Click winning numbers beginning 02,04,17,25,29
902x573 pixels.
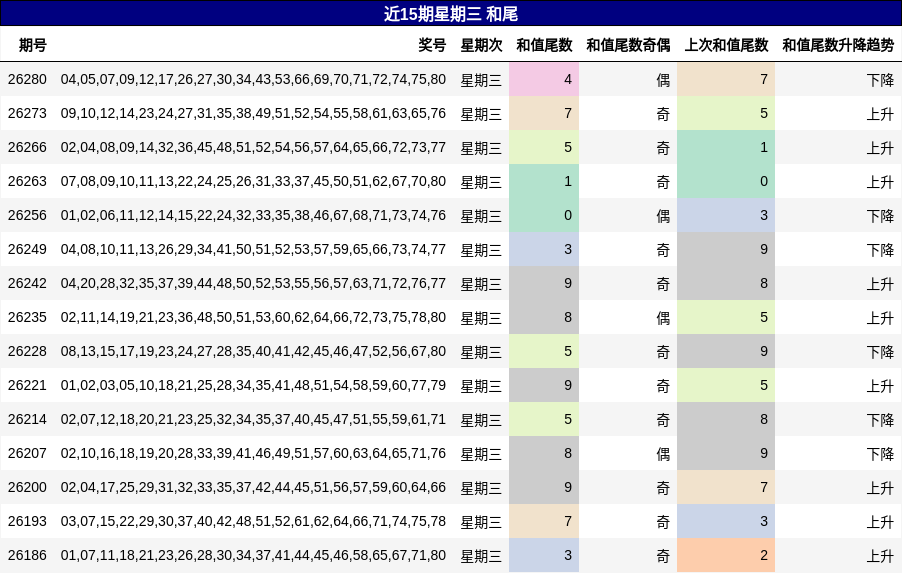coord(253,487)
